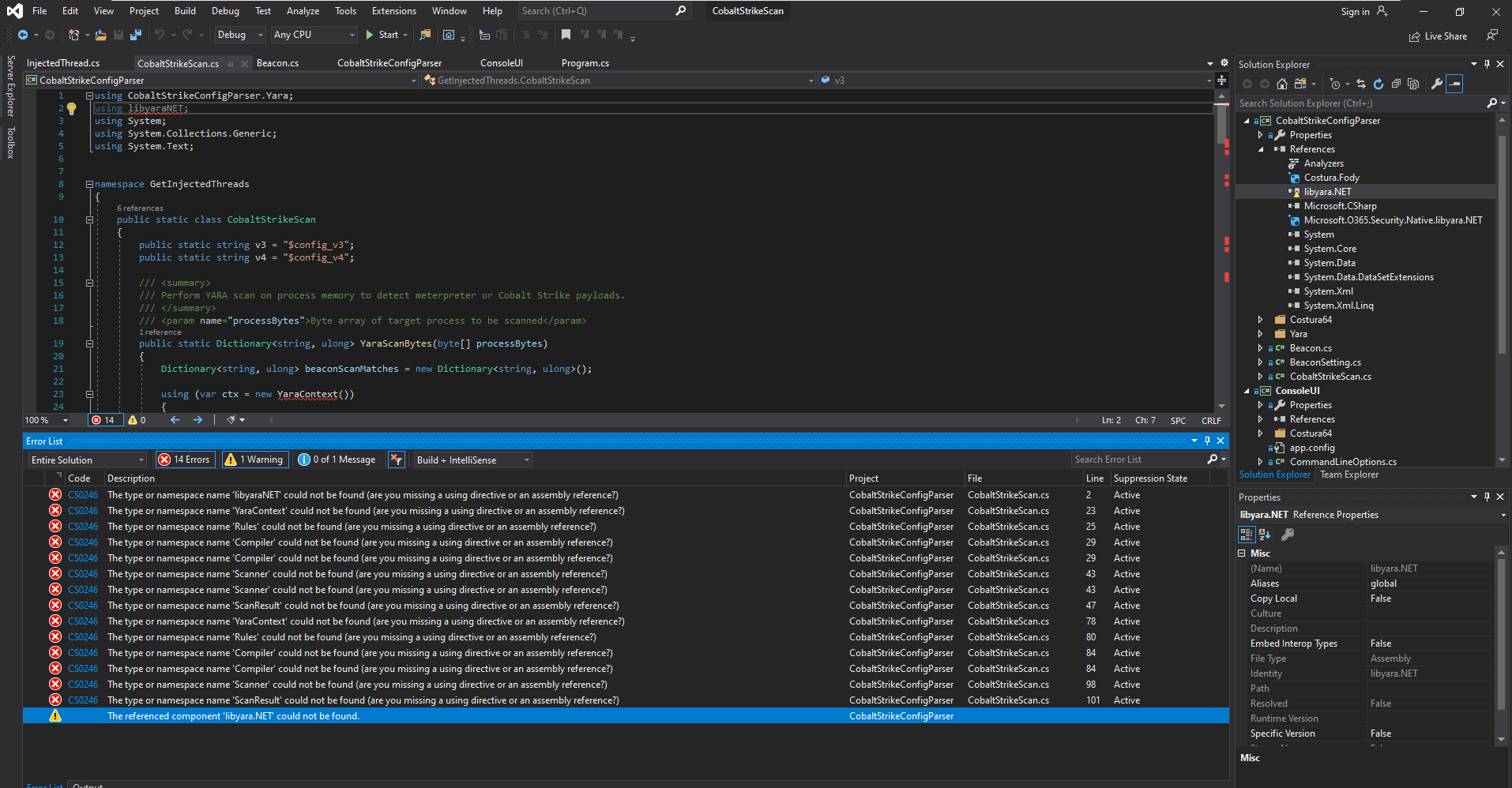
Task: Toggle the 14 Errors filter in Error List
Action: 184,460
